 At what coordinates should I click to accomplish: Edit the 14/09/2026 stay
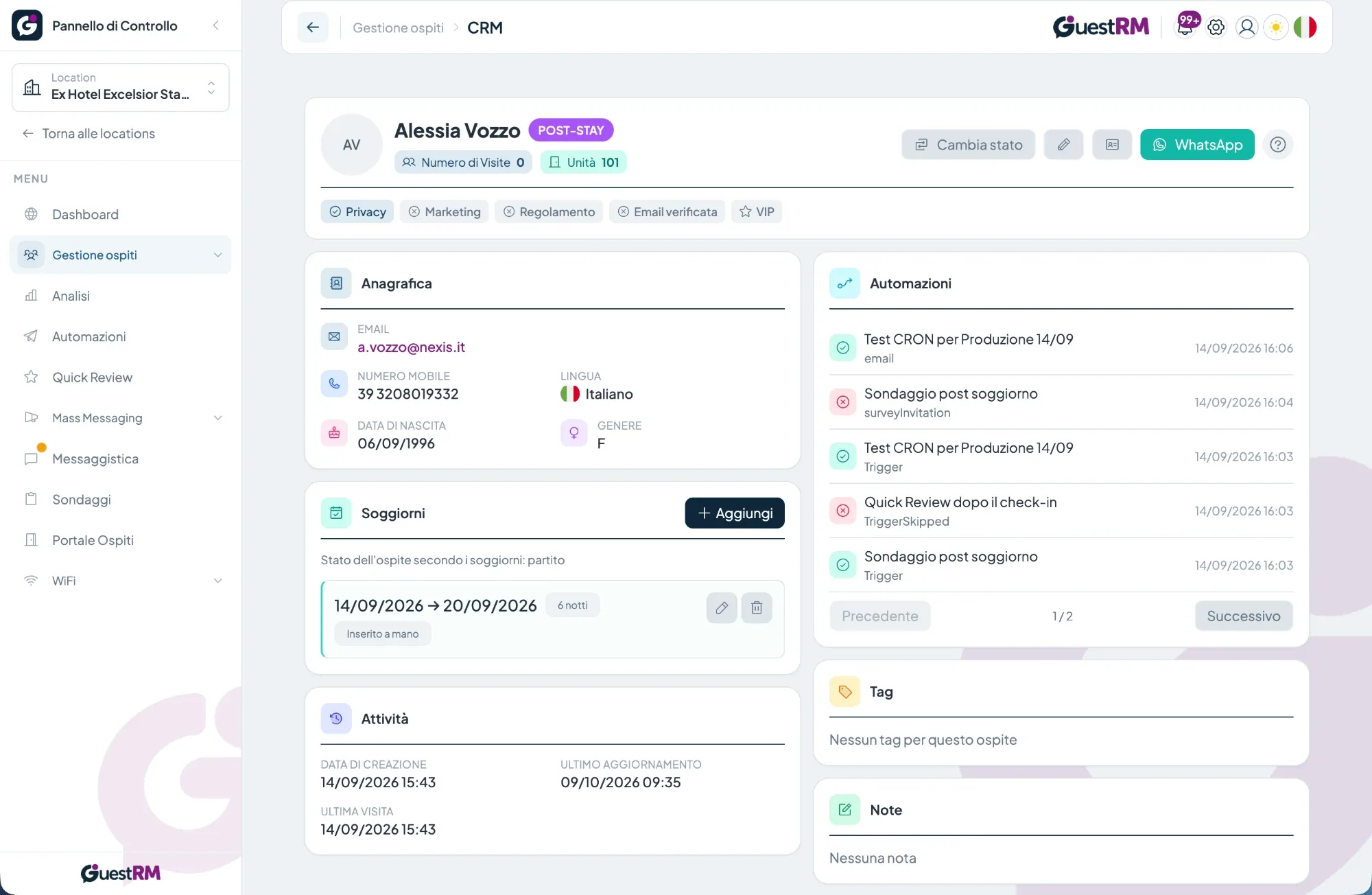(x=722, y=607)
